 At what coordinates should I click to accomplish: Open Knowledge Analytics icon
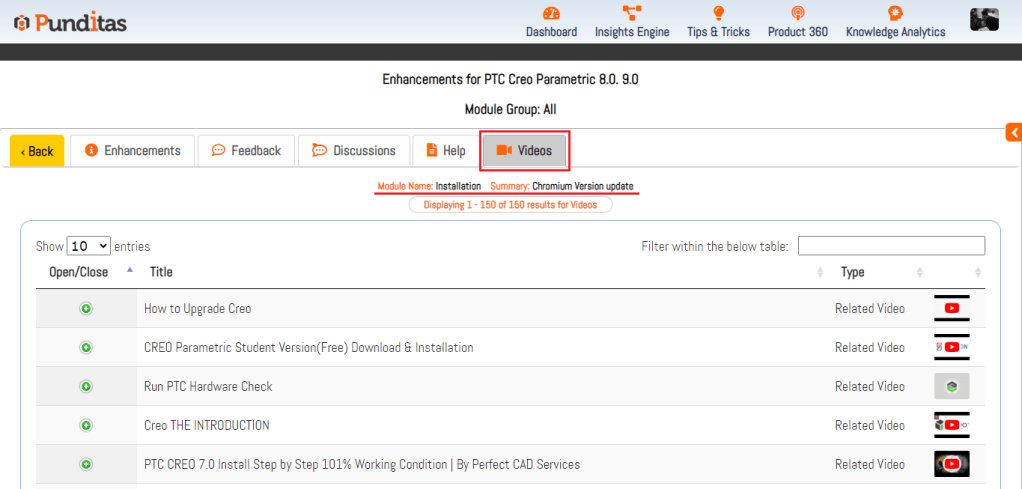tap(895, 13)
